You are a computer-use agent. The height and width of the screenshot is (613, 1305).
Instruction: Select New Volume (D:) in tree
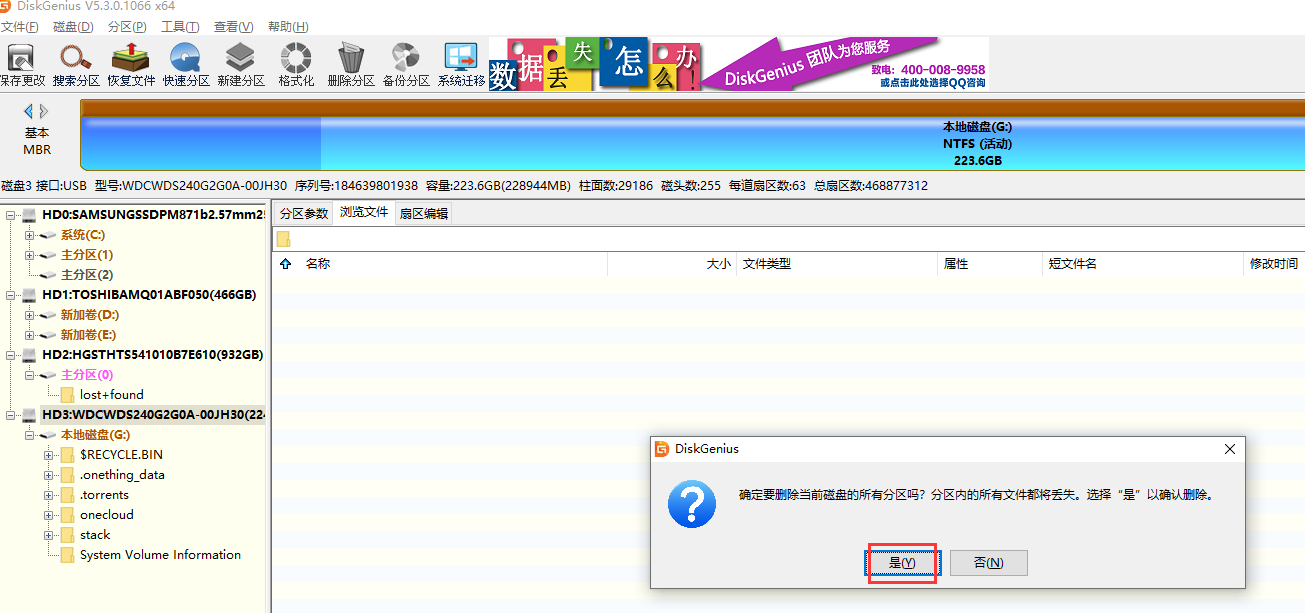(89, 315)
